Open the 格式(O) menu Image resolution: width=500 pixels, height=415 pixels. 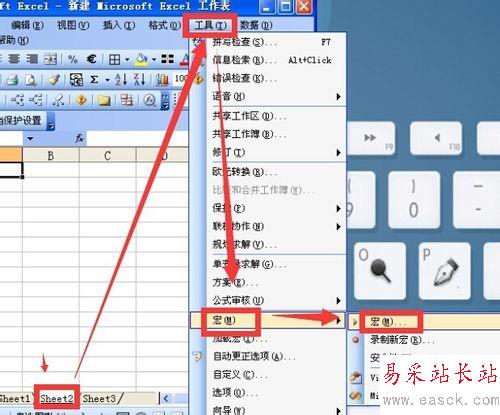[x=164, y=25]
